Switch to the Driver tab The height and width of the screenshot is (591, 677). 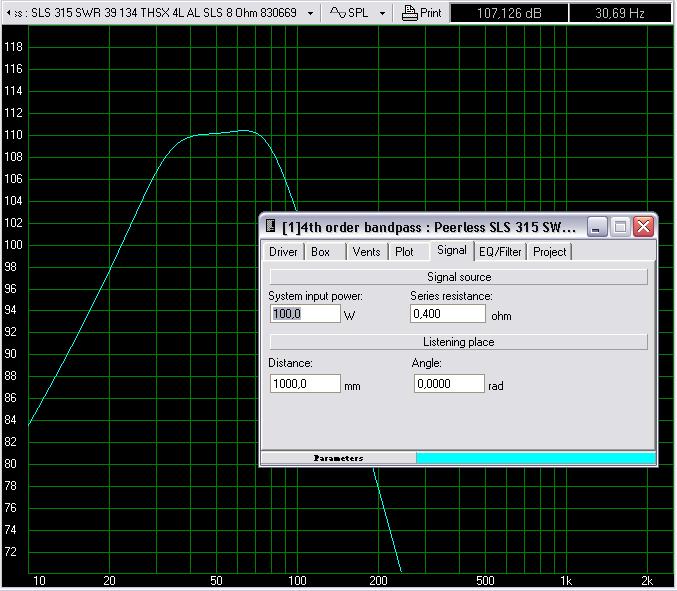tap(283, 252)
